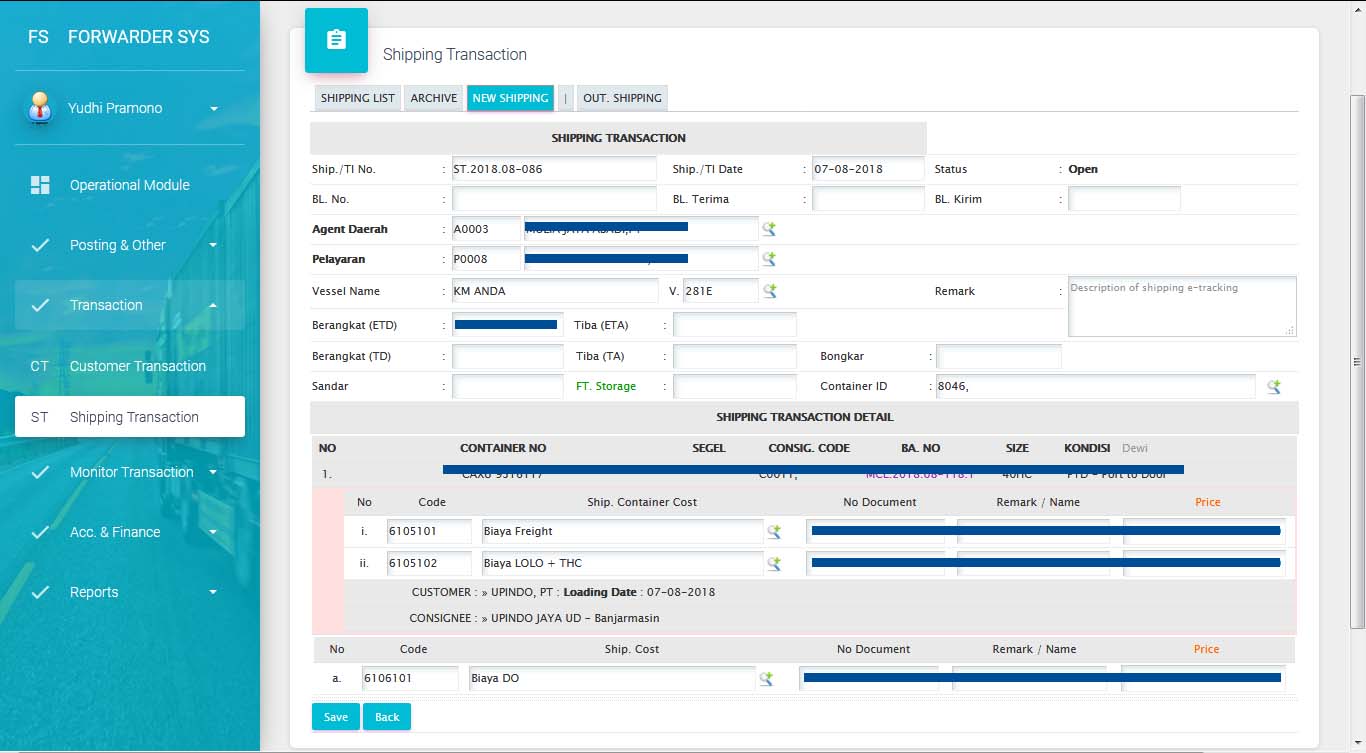Open lookup icon for Biaya Freight row
The height and width of the screenshot is (753, 1366).
773,532
